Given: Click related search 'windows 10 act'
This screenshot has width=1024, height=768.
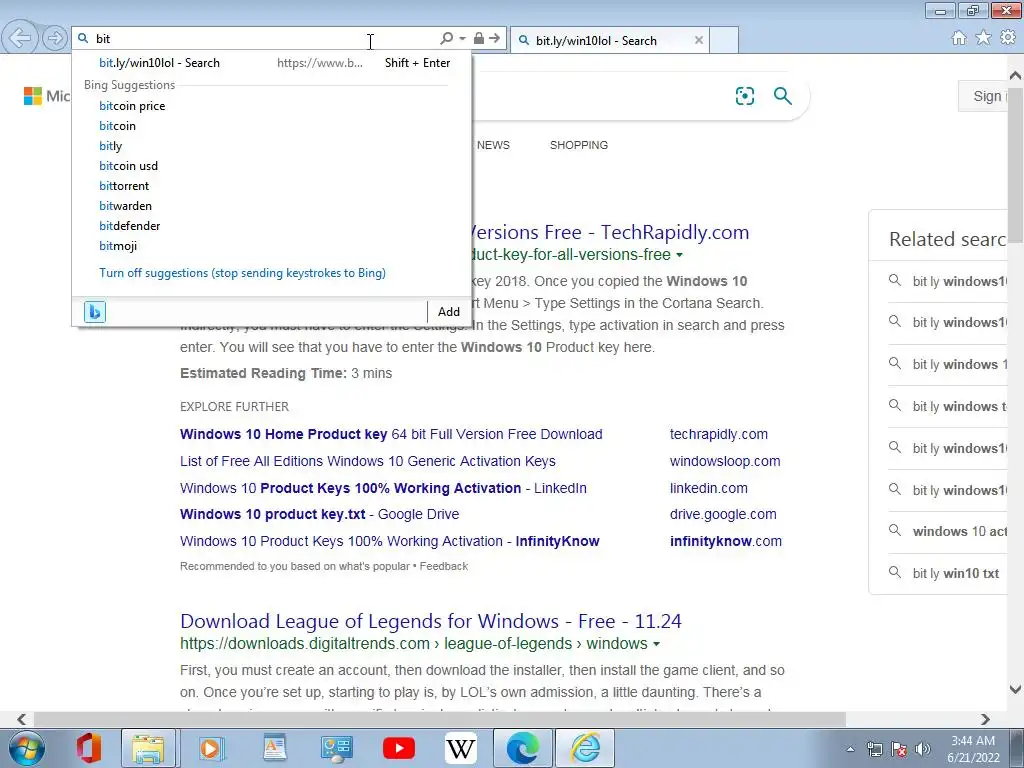Looking at the screenshot, I should 959,532.
